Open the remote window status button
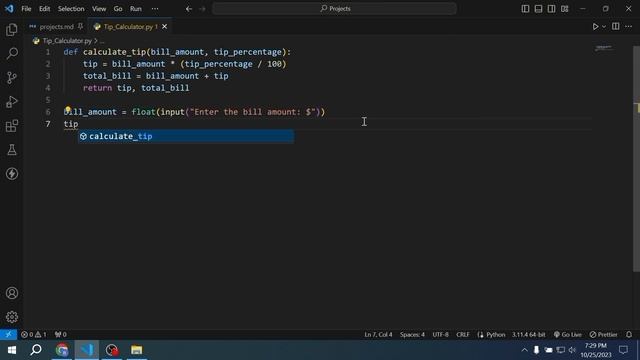This screenshot has height=360, width=640. click(8, 334)
